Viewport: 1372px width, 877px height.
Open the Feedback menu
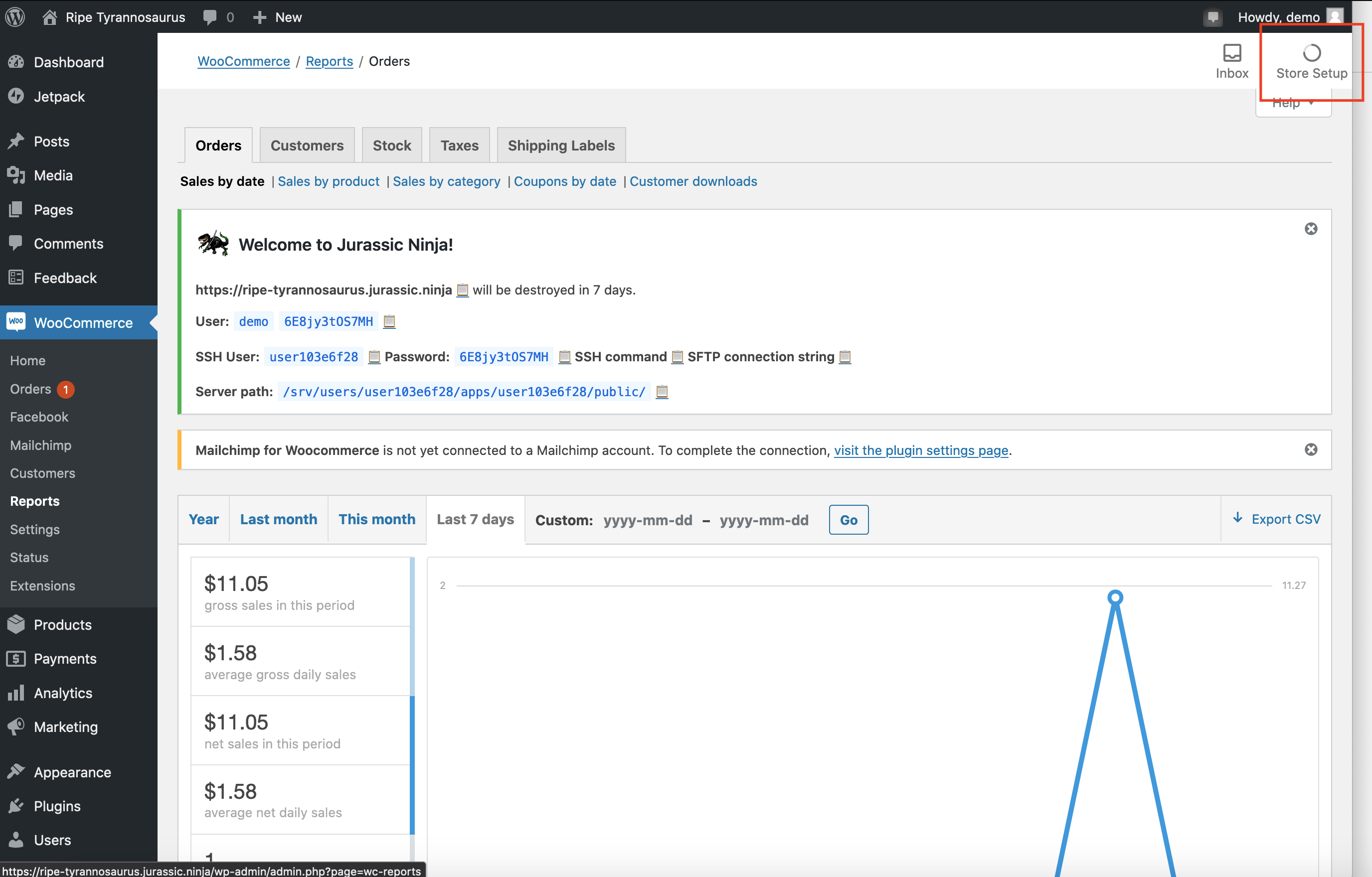pyautogui.click(x=79, y=278)
